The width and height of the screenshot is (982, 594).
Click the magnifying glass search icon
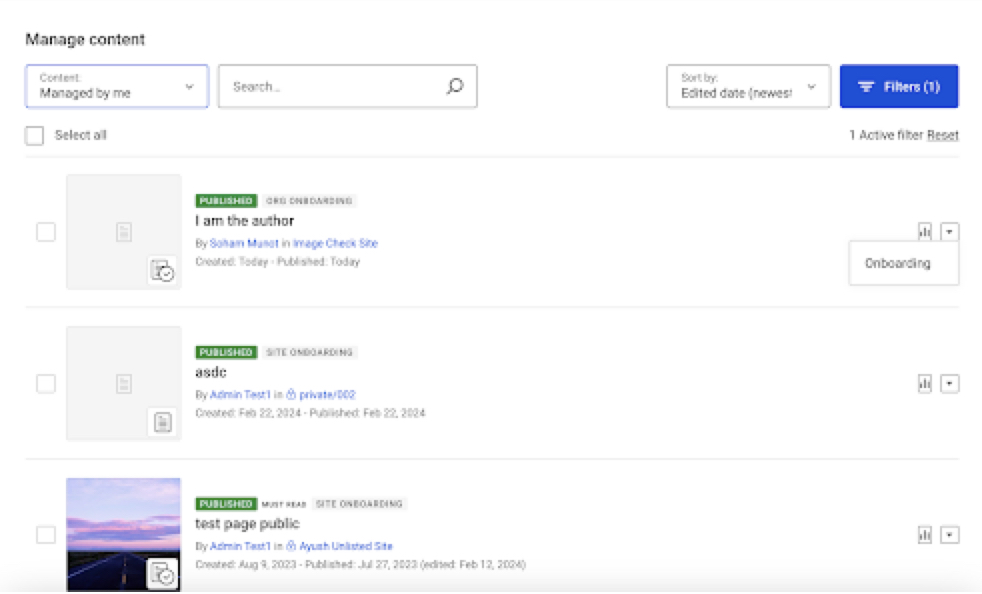pos(455,86)
